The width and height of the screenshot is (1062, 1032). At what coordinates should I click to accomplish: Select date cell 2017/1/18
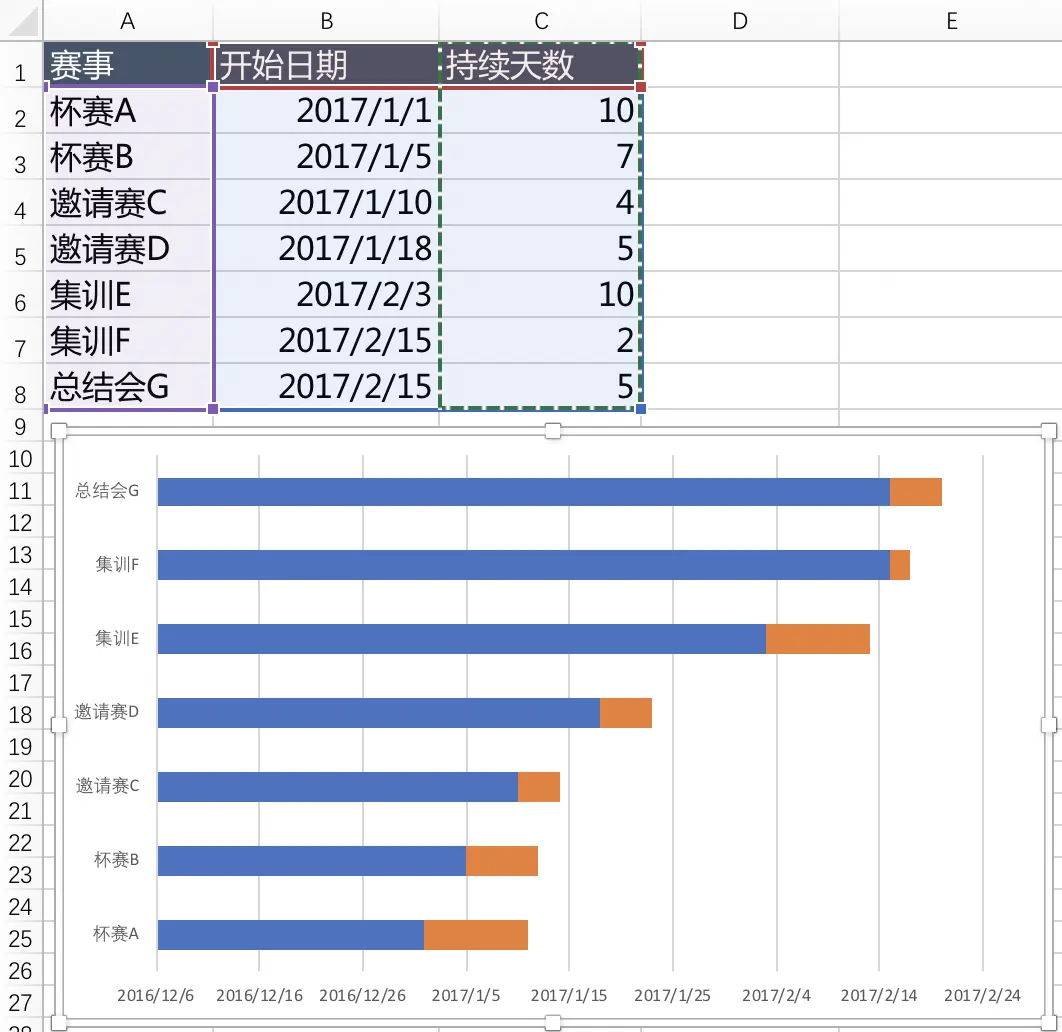click(x=326, y=249)
